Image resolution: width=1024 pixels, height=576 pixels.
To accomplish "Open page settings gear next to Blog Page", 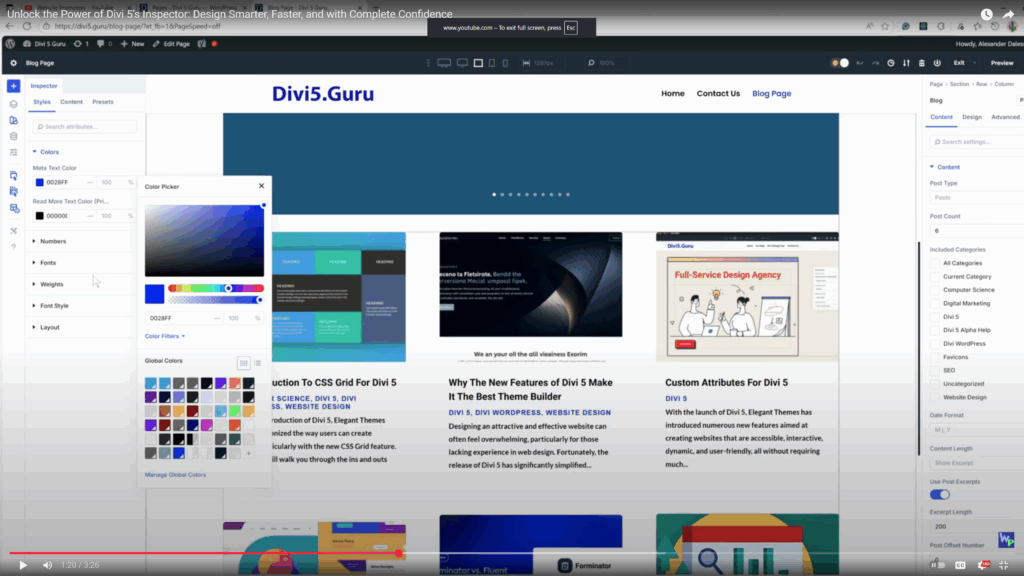I will coord(13,63).
